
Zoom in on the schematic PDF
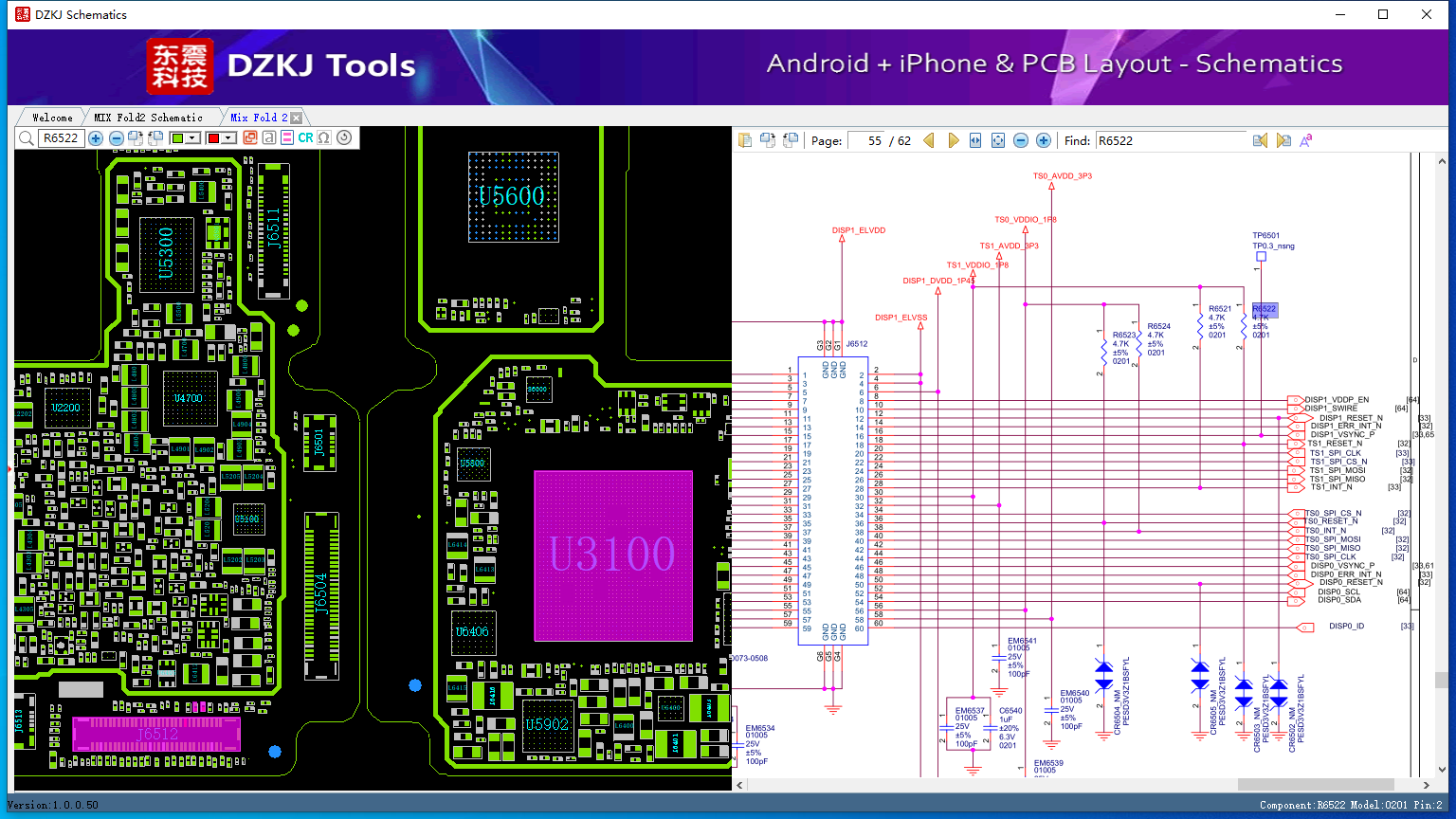[1044, 140]
